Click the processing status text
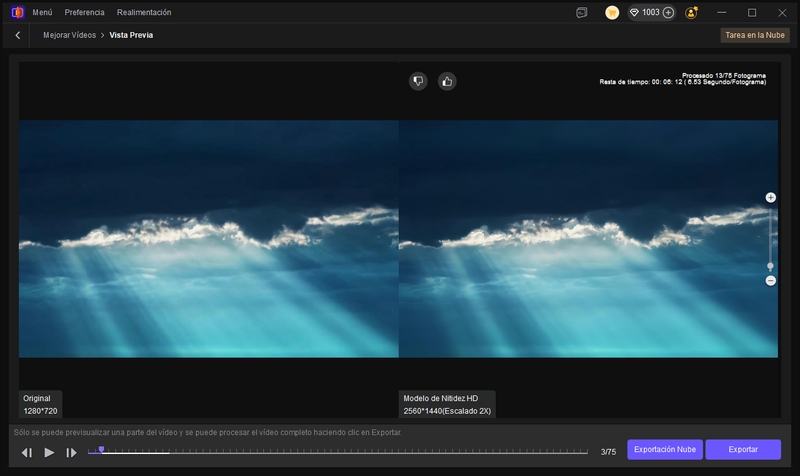 point(683,79)
